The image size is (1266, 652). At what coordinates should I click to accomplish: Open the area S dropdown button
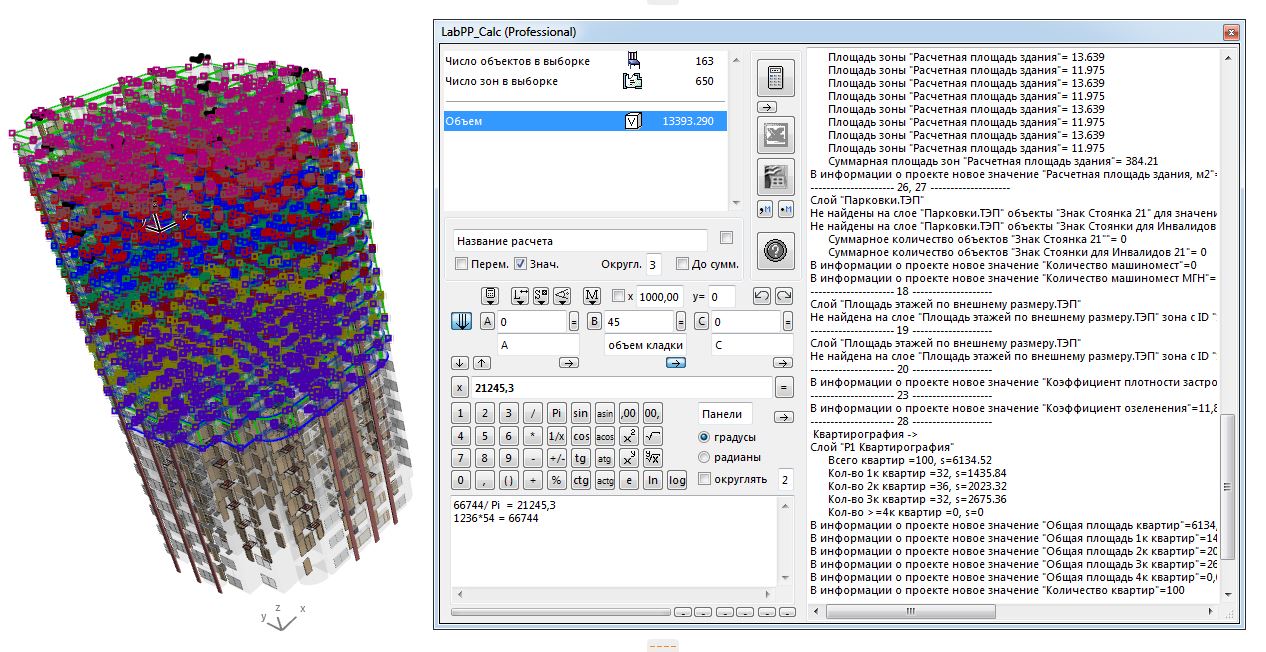(541, 296)
